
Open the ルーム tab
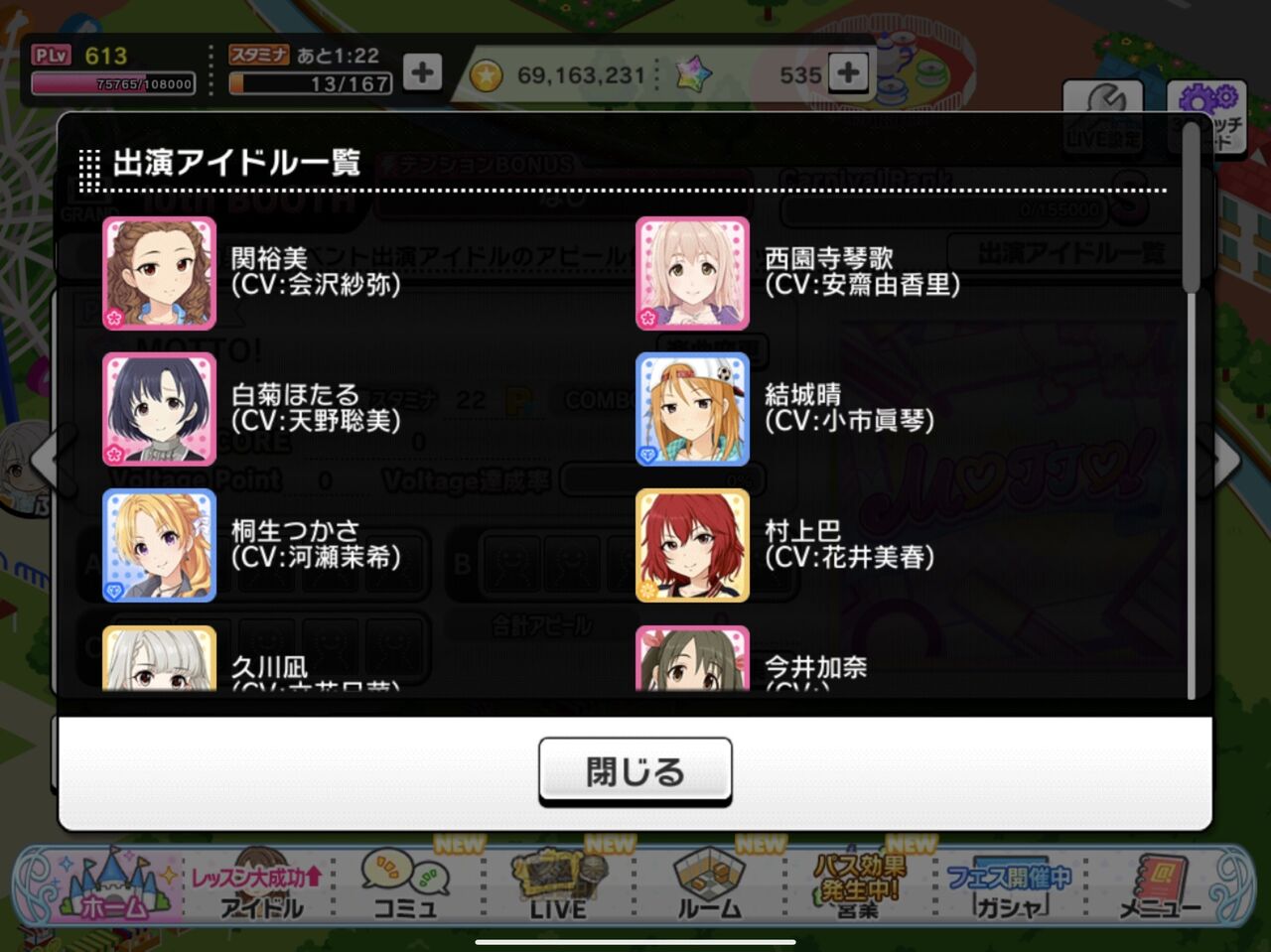(x=709, y=884)
